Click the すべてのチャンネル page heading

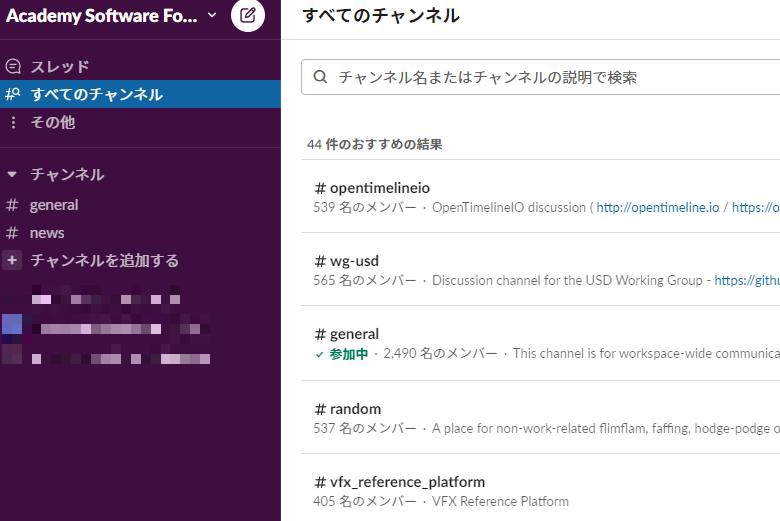(x=381, y=15)
